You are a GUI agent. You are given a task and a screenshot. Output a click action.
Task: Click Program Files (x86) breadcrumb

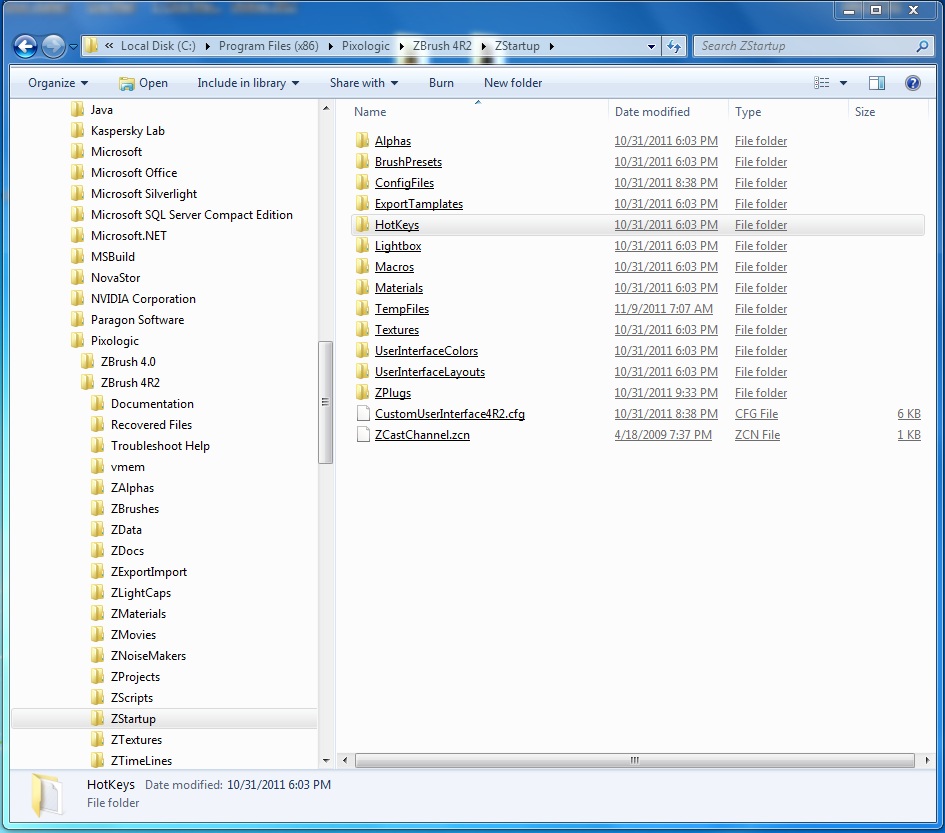(268, 46)
